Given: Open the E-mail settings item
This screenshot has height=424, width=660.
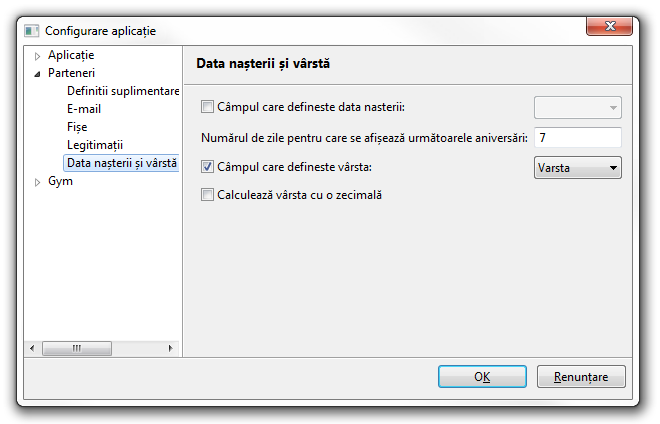Looking at the screenshot, I should (84, 109).
